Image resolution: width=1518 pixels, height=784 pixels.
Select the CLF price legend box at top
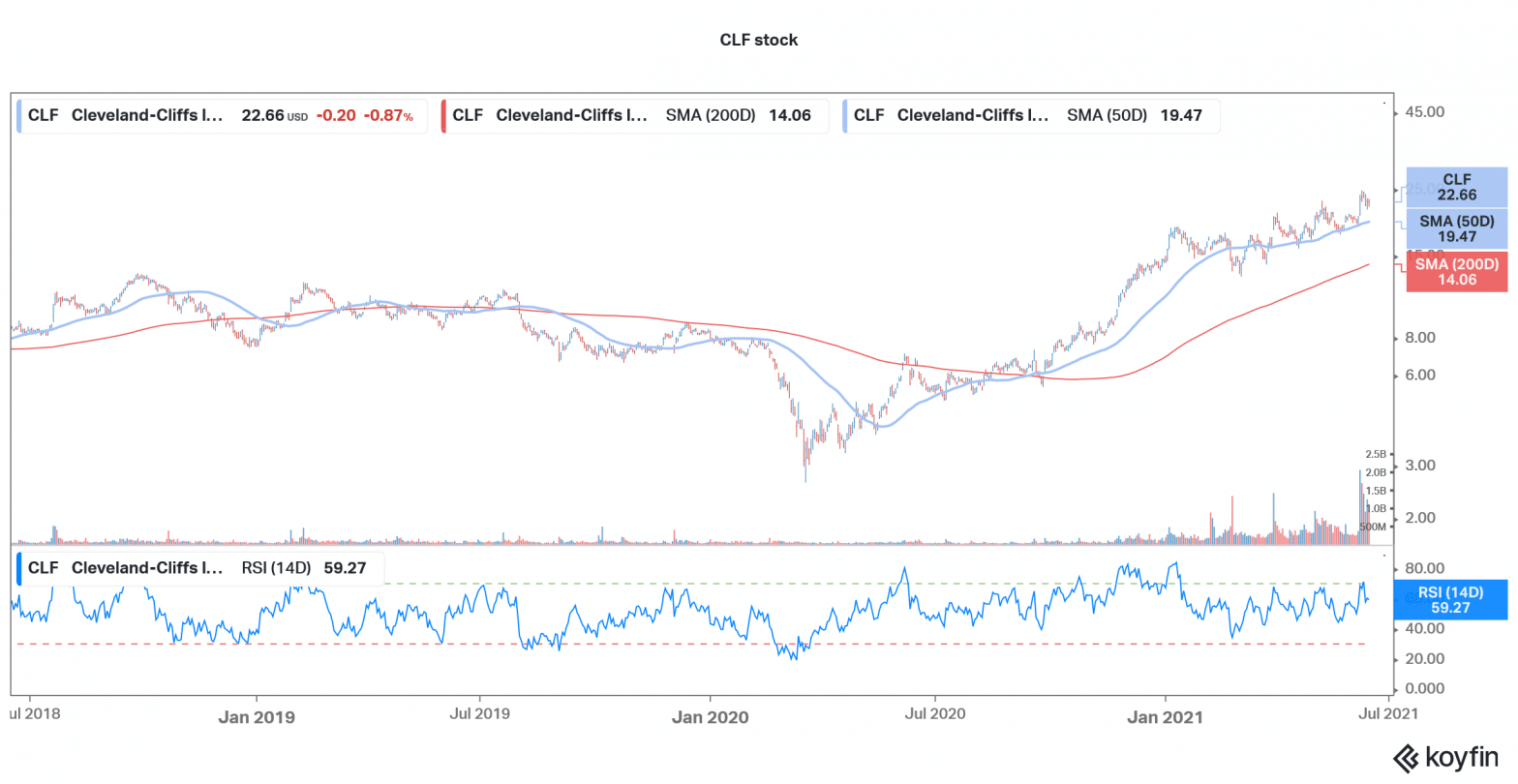coord(222,115)
